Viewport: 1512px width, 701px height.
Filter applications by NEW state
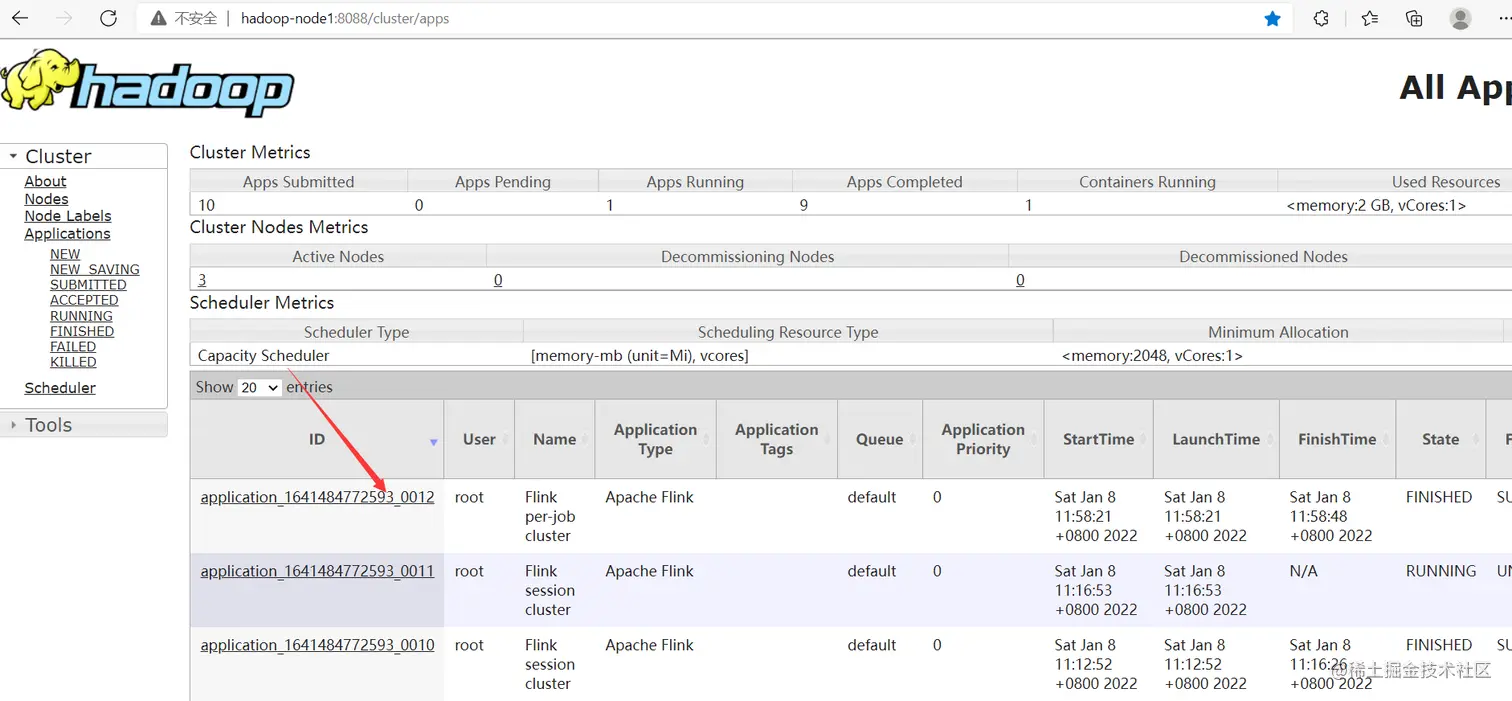click(65, 254)
